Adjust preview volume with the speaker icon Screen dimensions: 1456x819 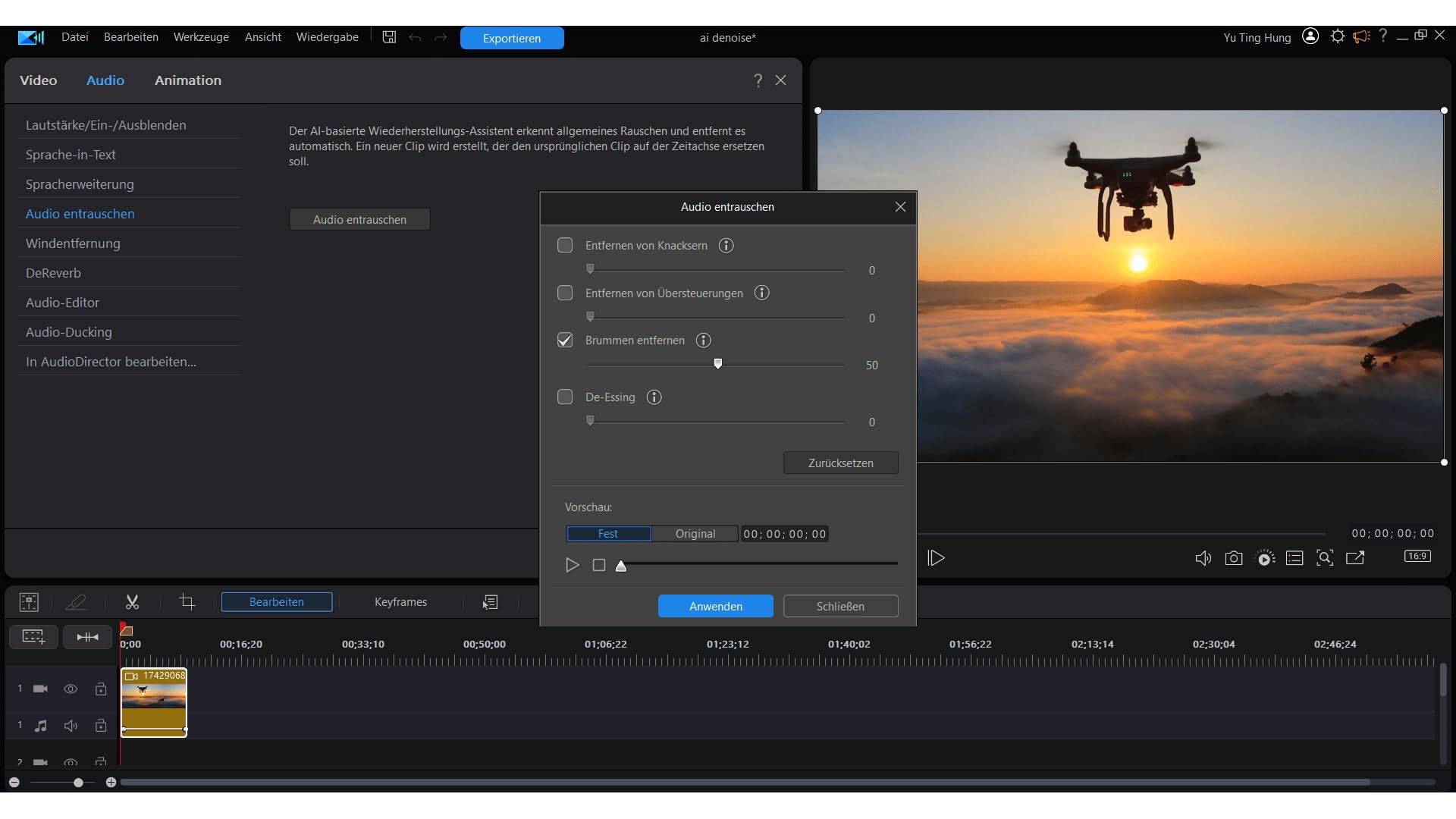pyautogui.click(x=1203, y=559)
